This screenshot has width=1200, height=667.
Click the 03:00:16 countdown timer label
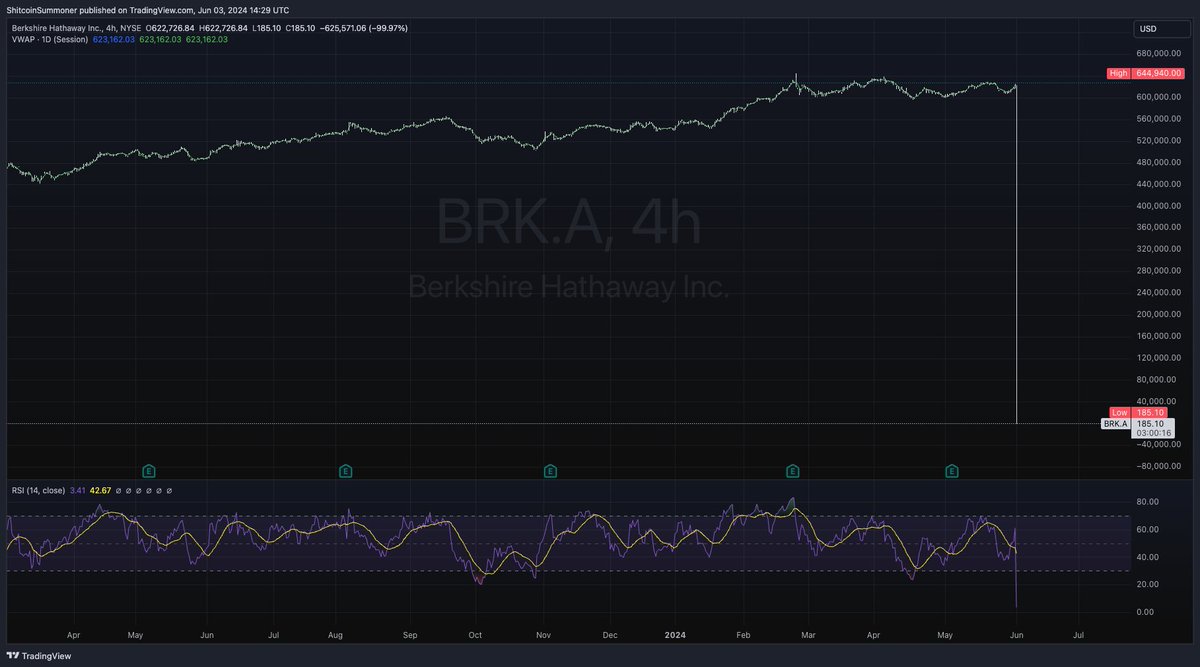point(1153,433)
